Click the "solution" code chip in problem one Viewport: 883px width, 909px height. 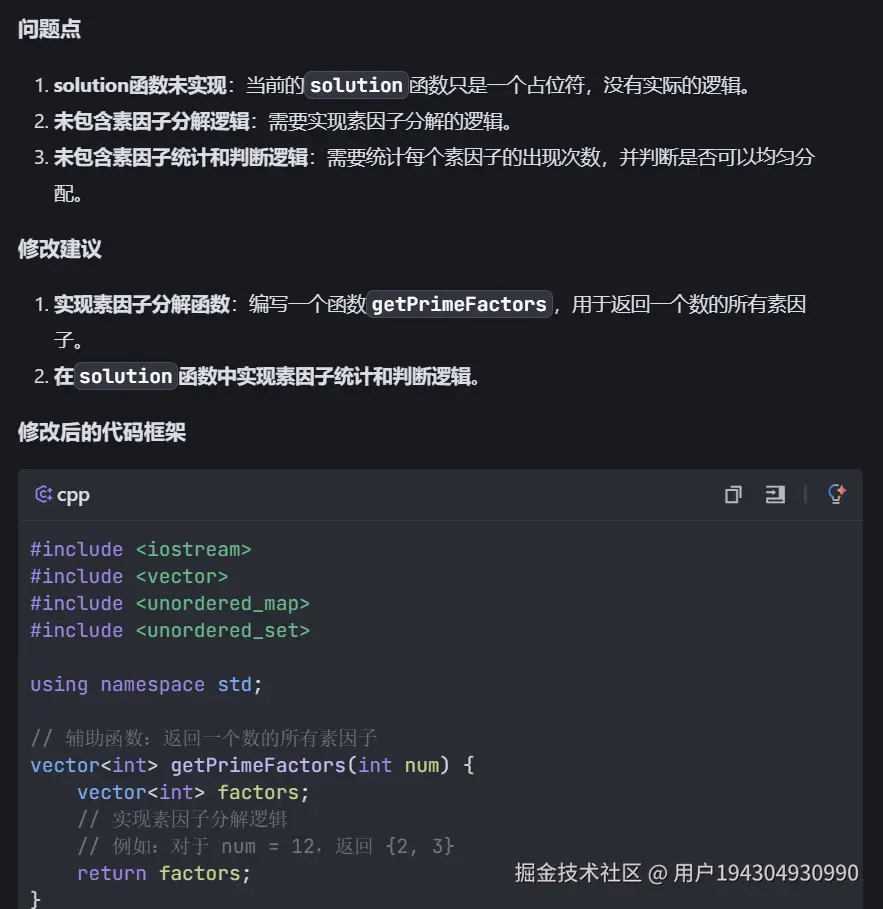(356, 85)
